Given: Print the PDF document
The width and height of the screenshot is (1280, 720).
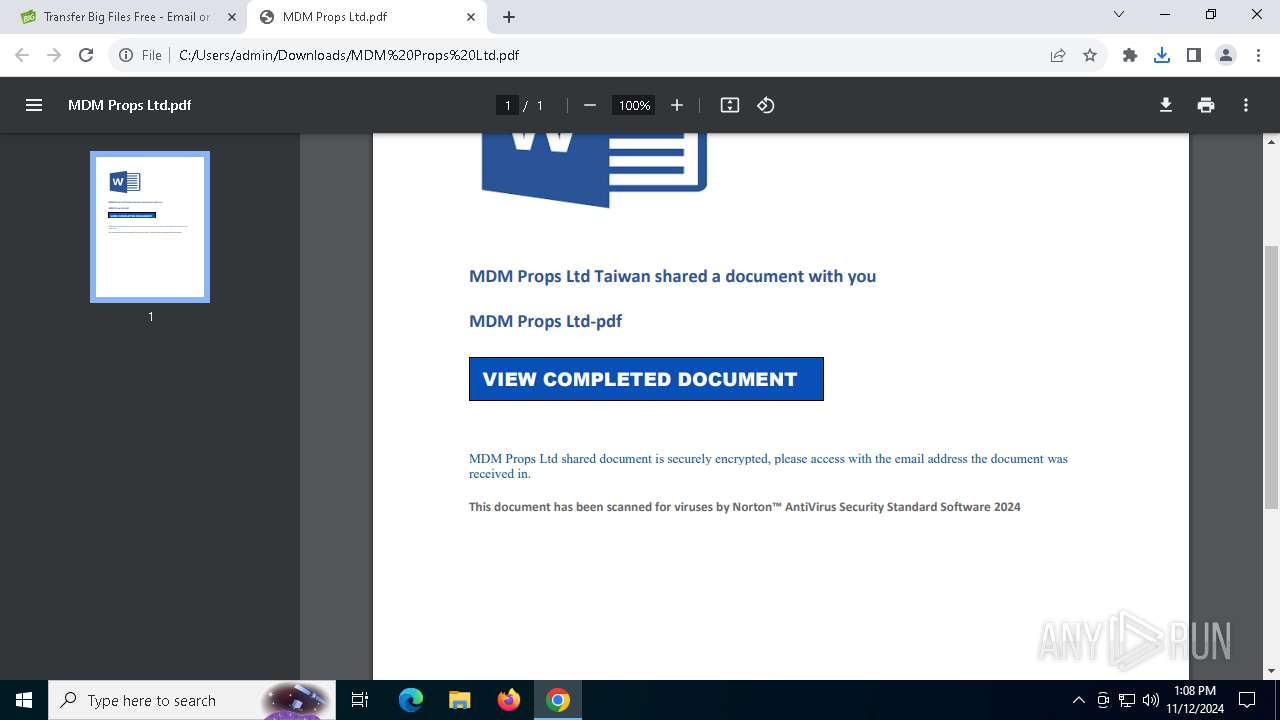Looking at the screenshot, I should [x=1206, y=105].
